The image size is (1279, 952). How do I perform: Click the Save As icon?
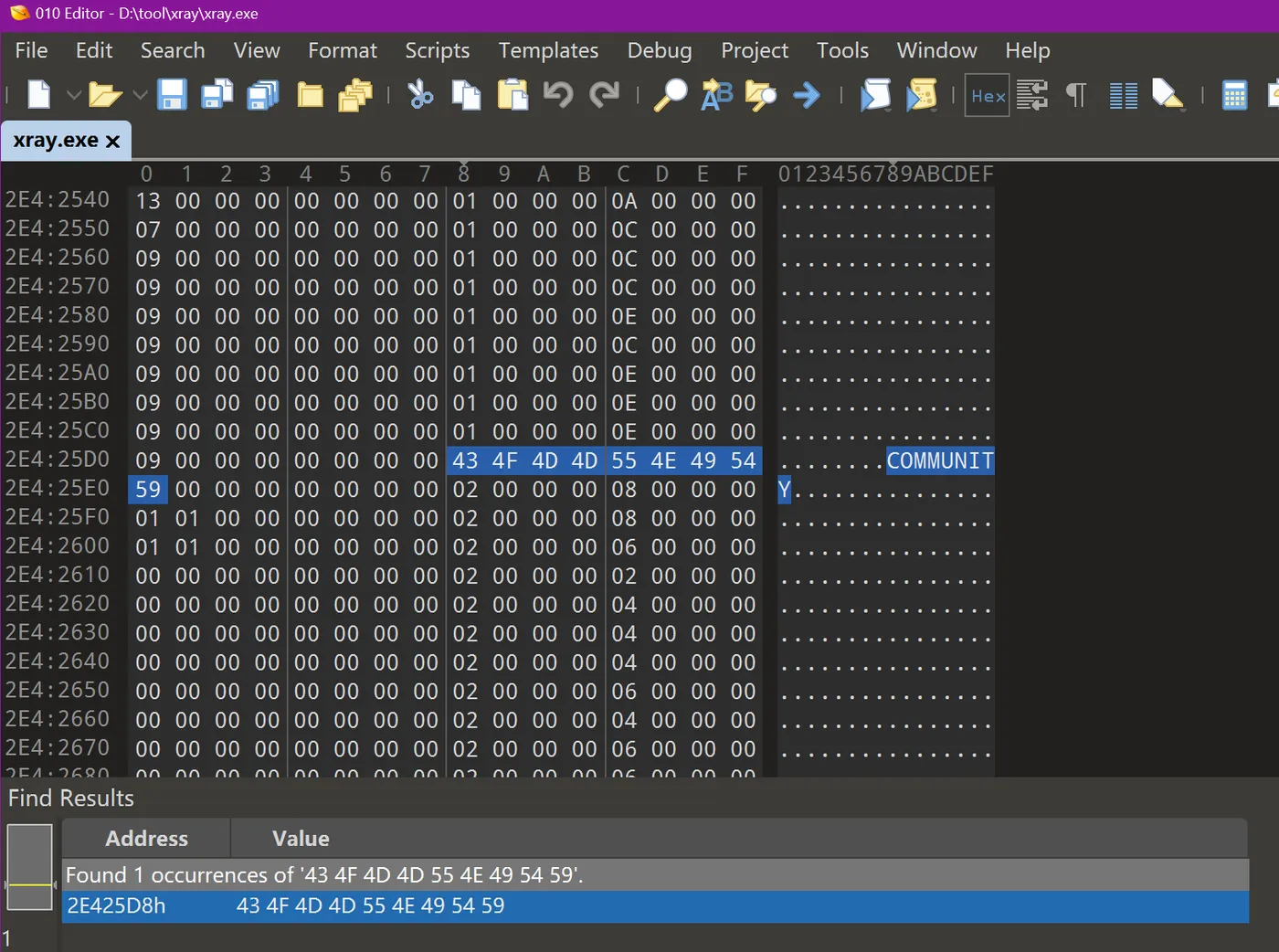(217, 95)
